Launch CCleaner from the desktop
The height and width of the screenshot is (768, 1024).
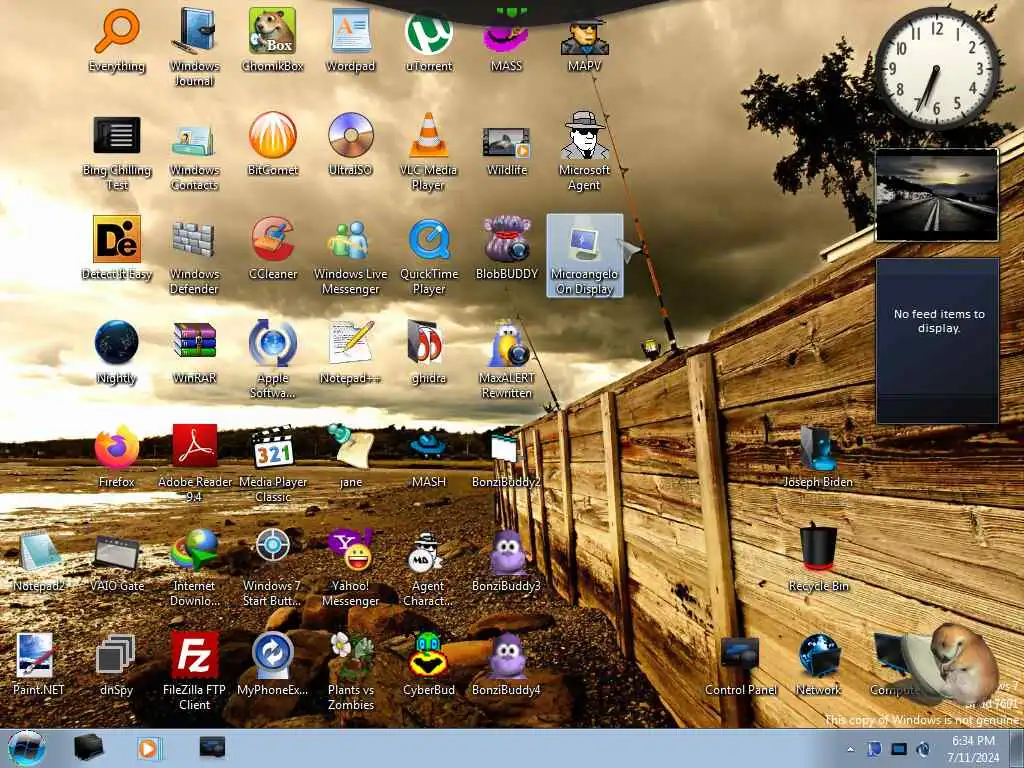273,248
